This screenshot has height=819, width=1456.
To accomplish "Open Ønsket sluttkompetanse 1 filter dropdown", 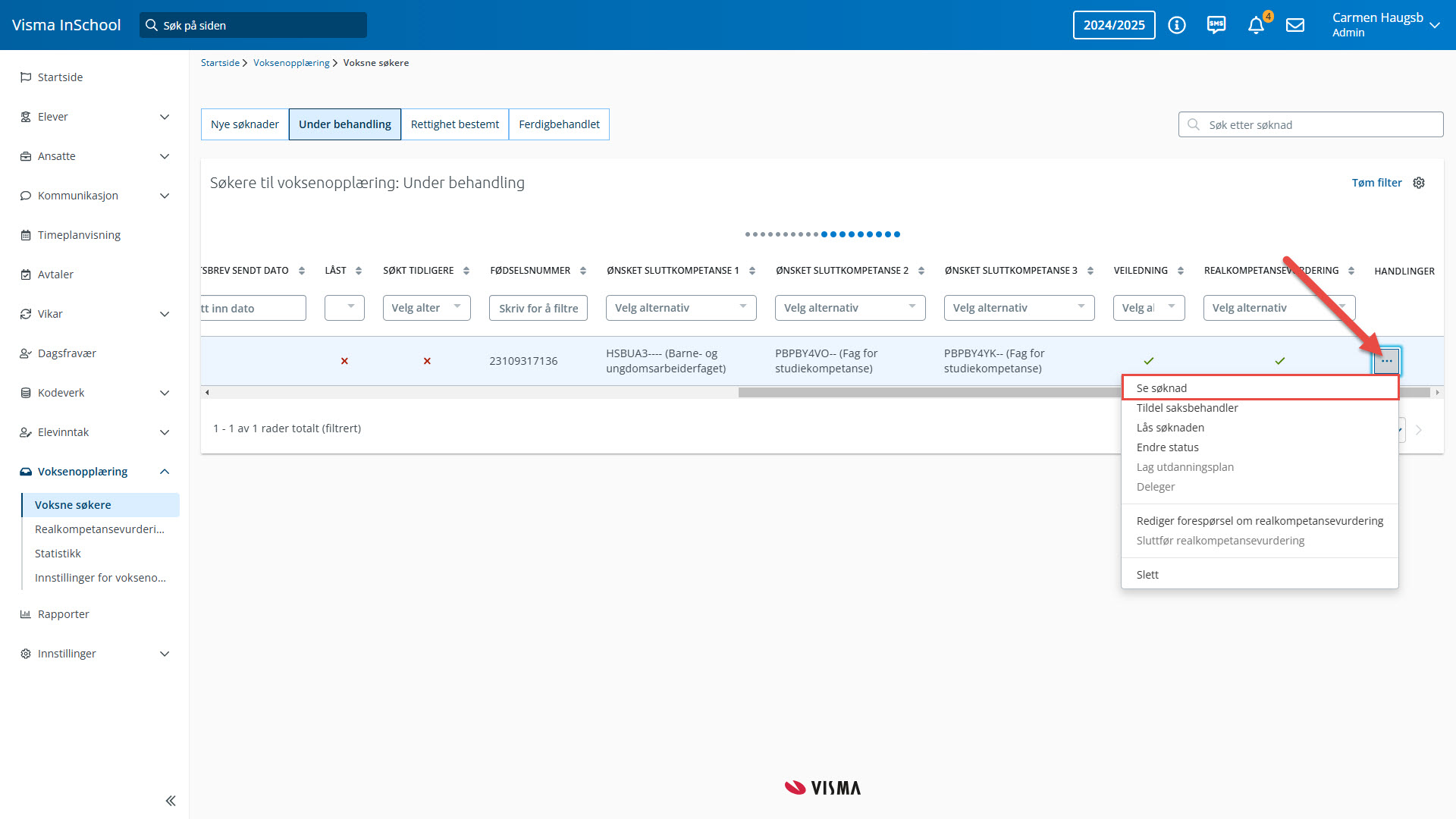I will [680, 308].
